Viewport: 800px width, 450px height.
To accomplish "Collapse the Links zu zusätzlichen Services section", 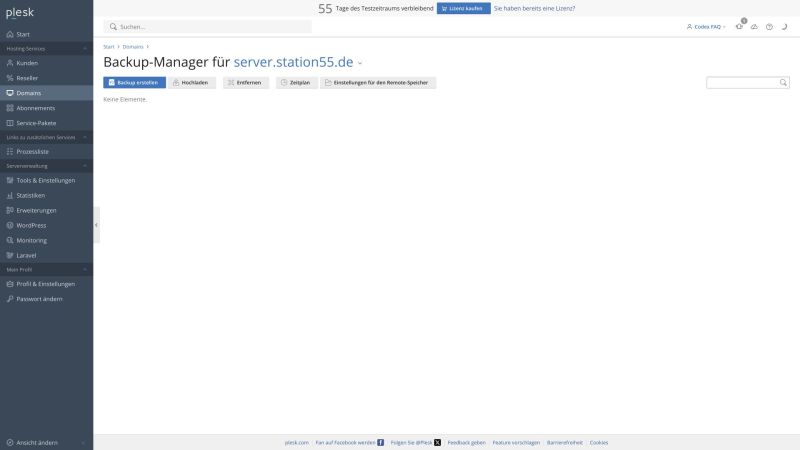I will click(x=85, y=137).
